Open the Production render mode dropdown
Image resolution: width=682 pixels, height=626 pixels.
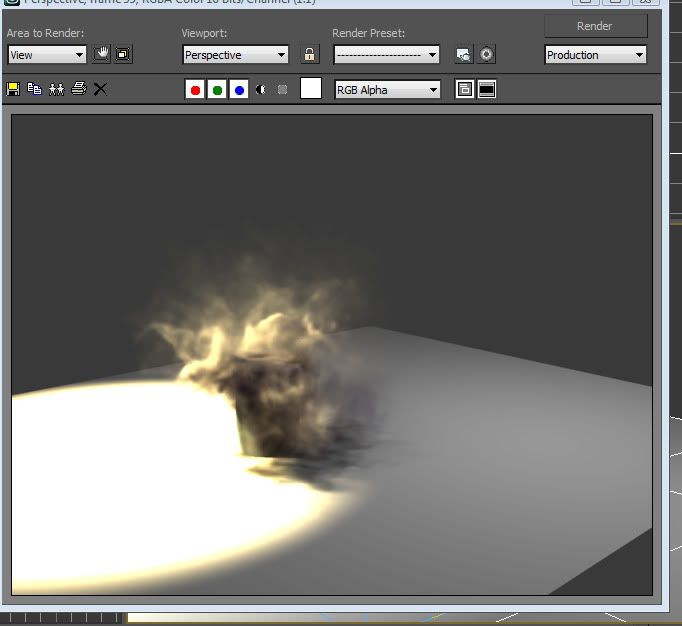(x=595, y=55)
